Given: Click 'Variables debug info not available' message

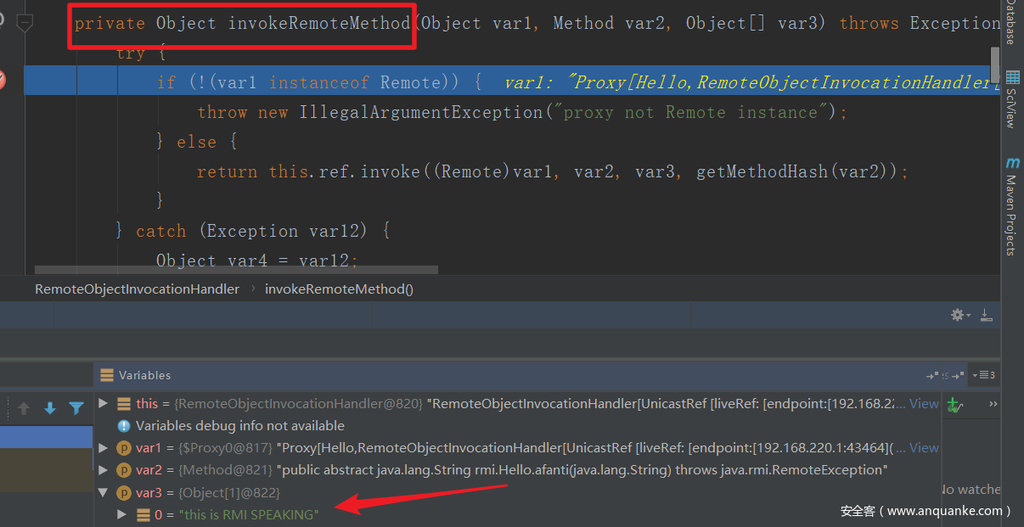Looking at the screenshot, I should pyautogui.click(x=240, y=426).
